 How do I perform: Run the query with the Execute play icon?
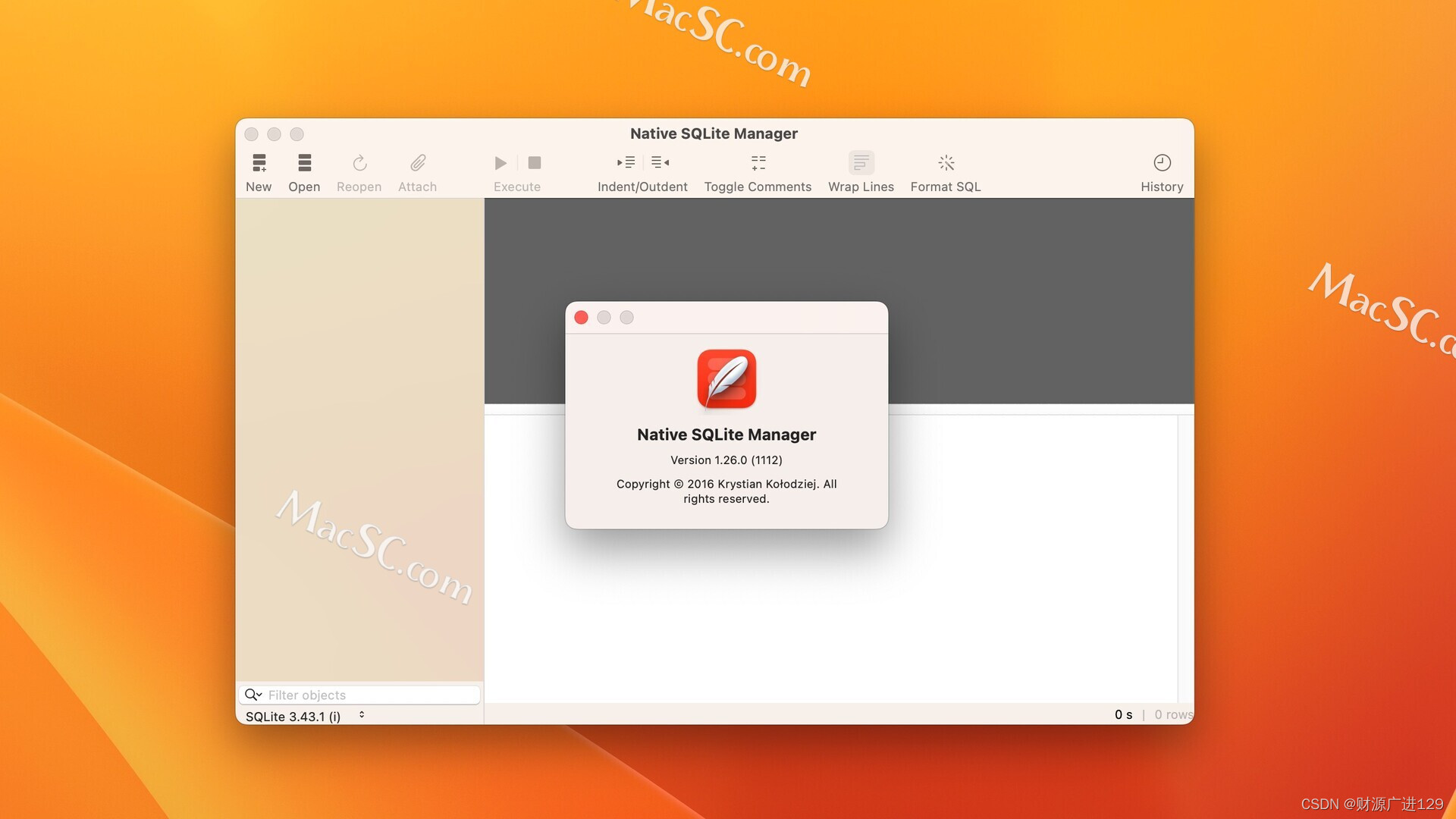pyautogui.click(x=500, y=163)
